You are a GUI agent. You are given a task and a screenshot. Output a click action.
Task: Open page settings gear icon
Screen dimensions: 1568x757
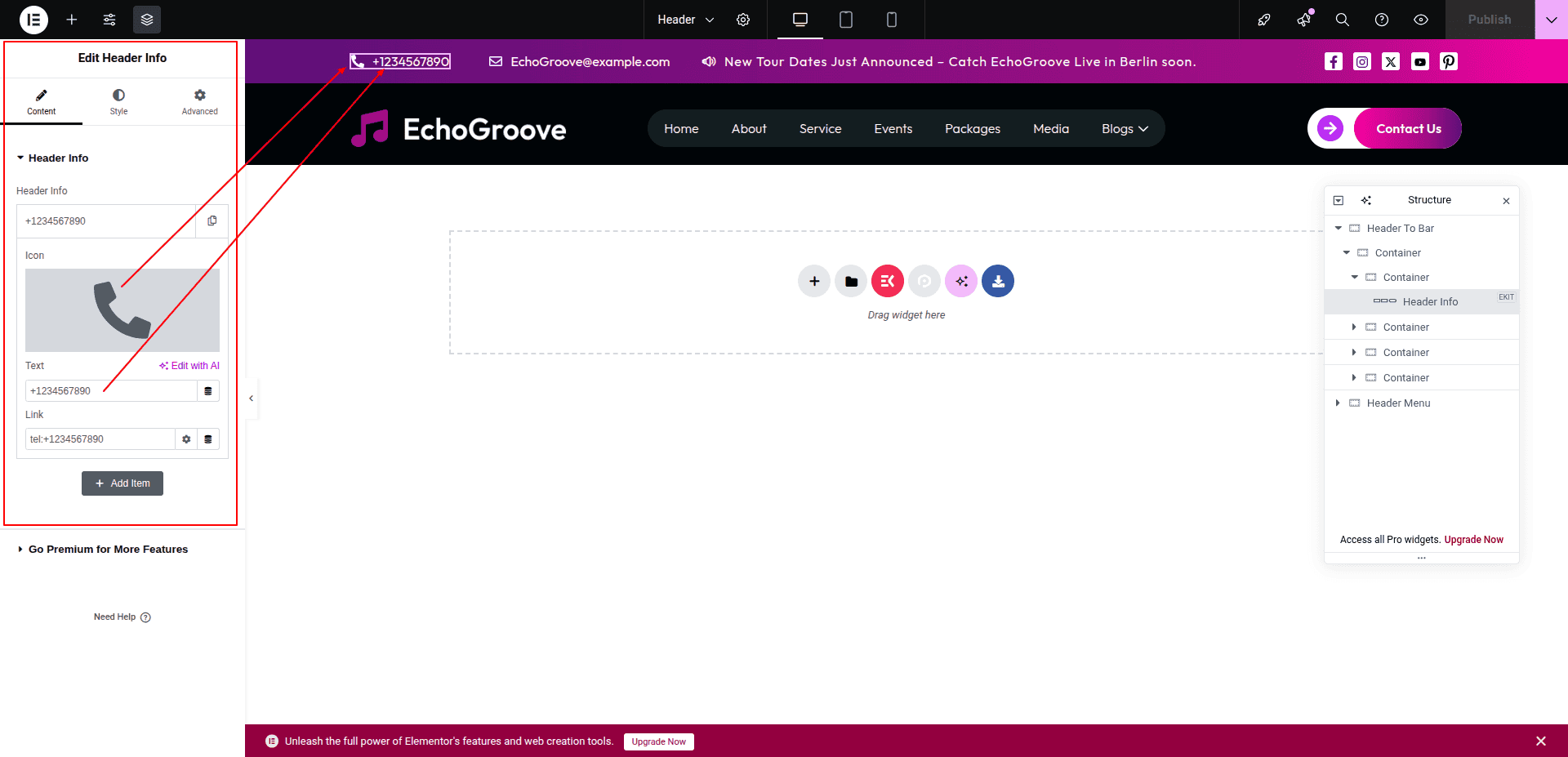(x=743, y=20)
